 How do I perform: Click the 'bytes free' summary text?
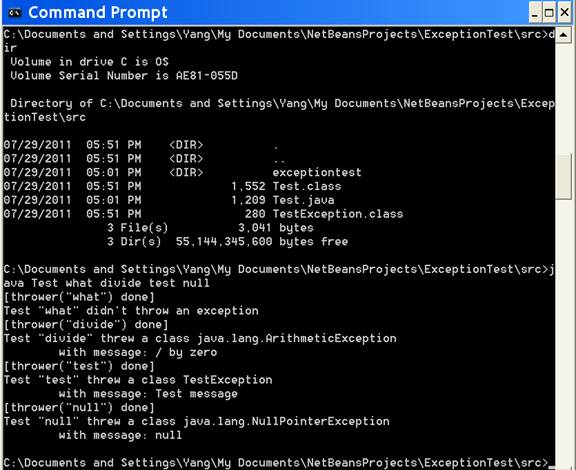(313, 242)
